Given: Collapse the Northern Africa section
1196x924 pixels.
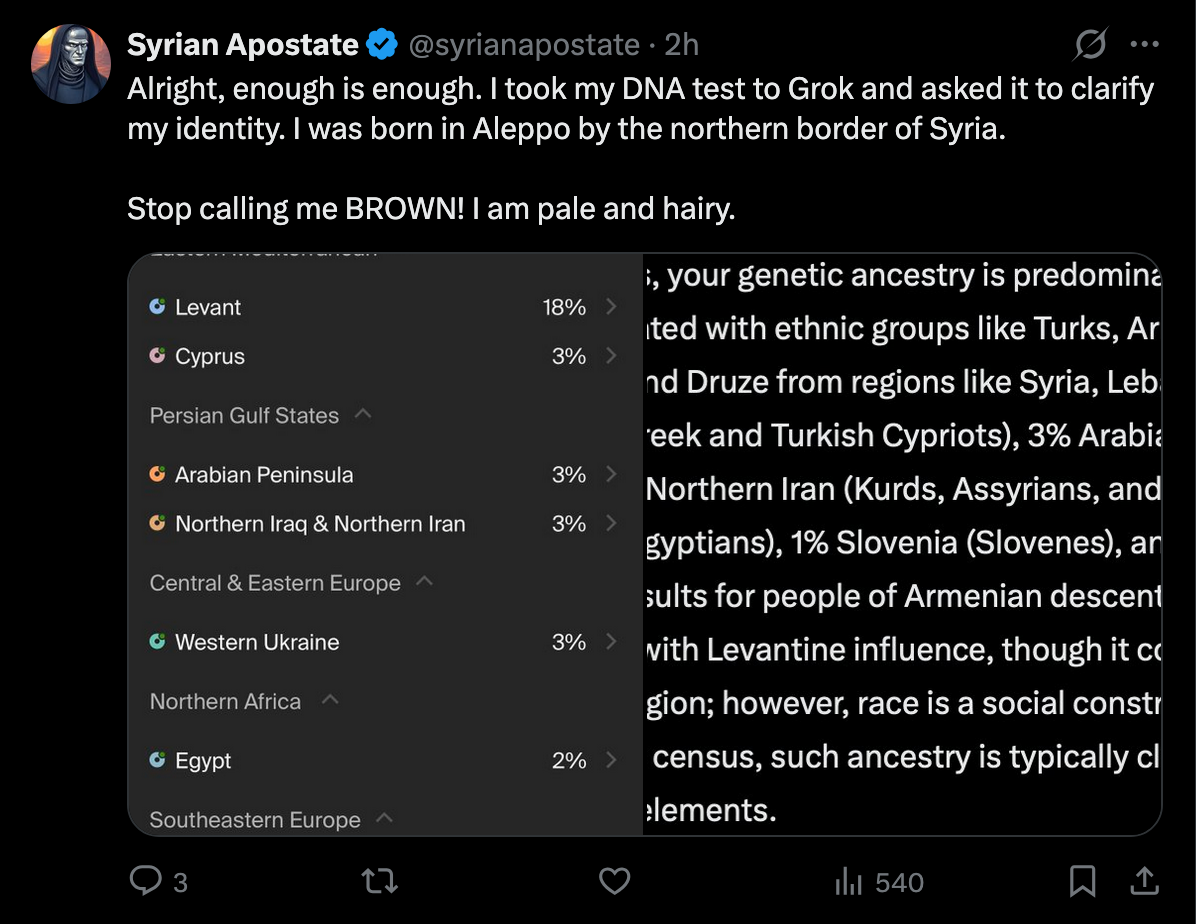Looking at the screenshot, I should pos(330,700).
